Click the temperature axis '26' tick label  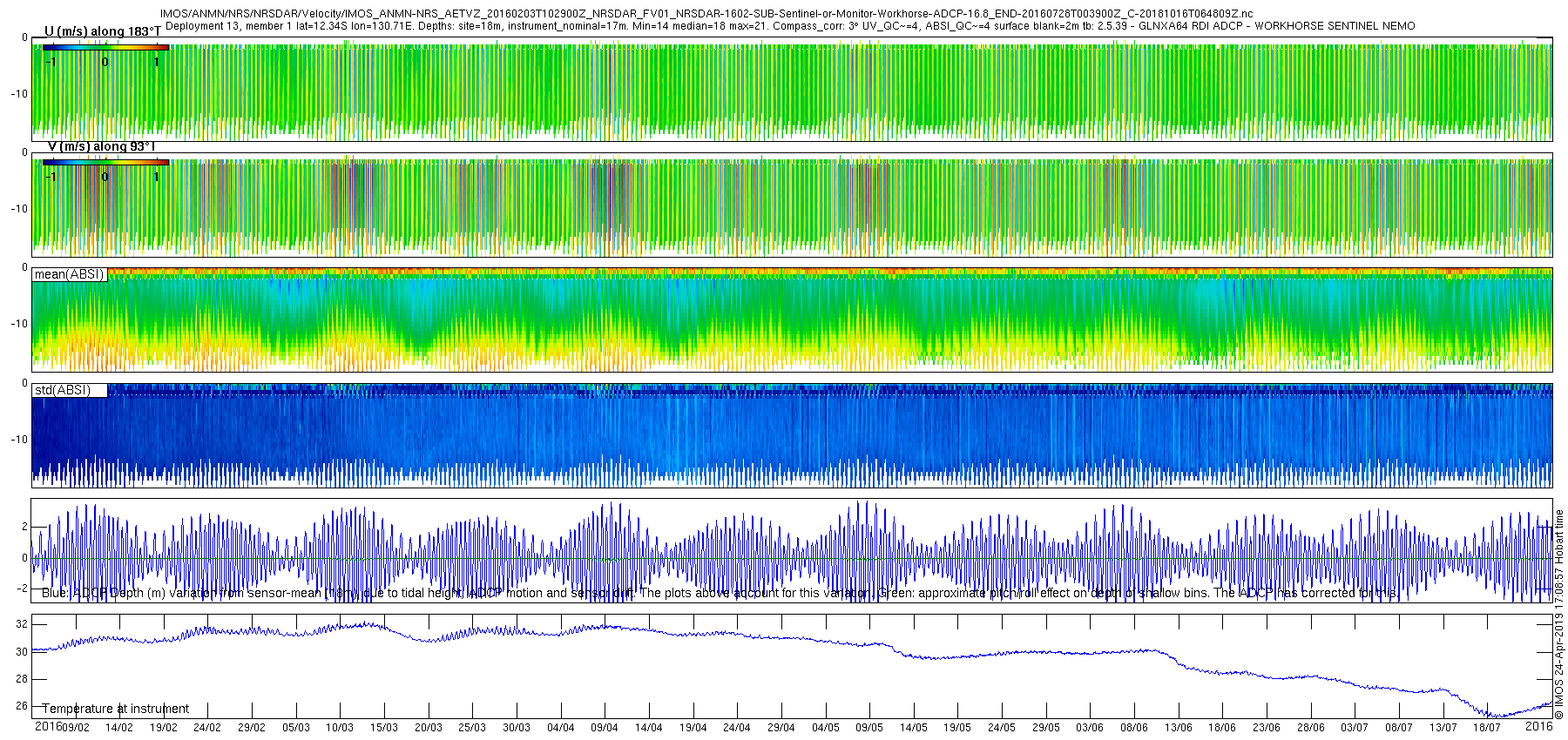[x=22, y=706]
